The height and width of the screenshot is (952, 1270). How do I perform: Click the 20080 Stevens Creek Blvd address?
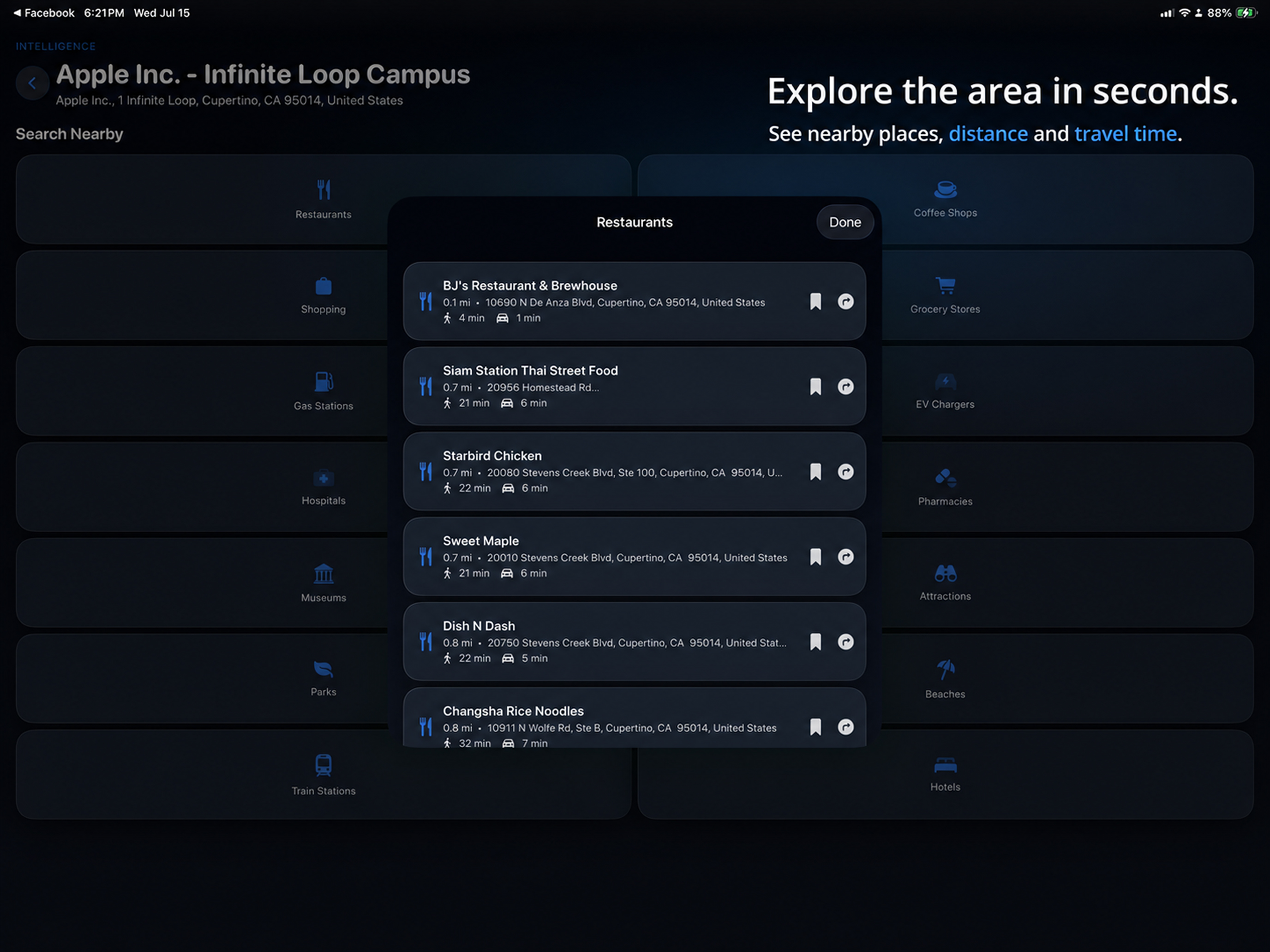tap(635, 472)
